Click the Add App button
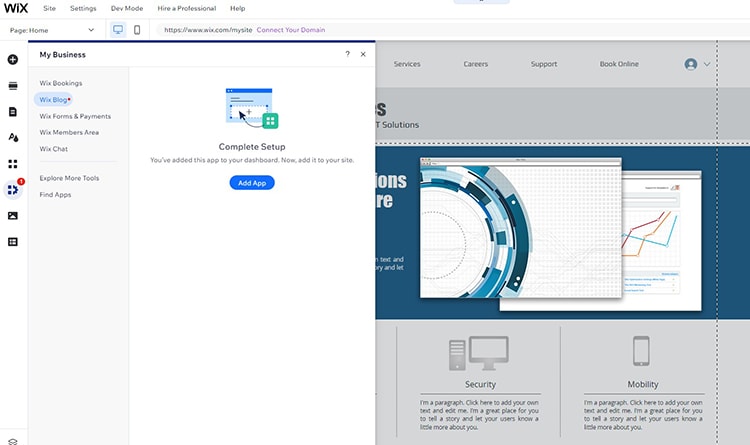The width and height of the screenshot is (750, 445). [252, 183]
